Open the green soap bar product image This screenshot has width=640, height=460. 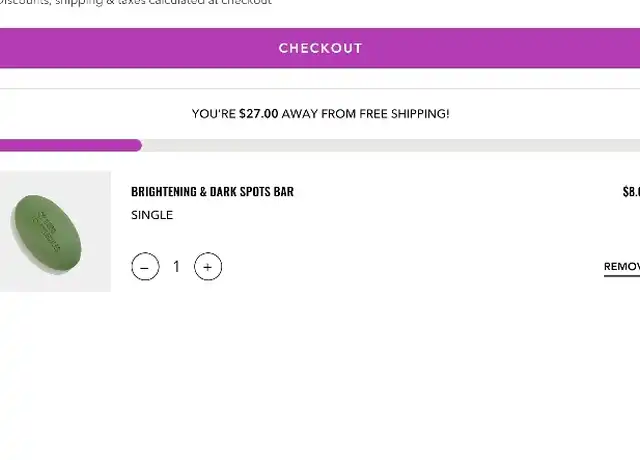(55, 231)
